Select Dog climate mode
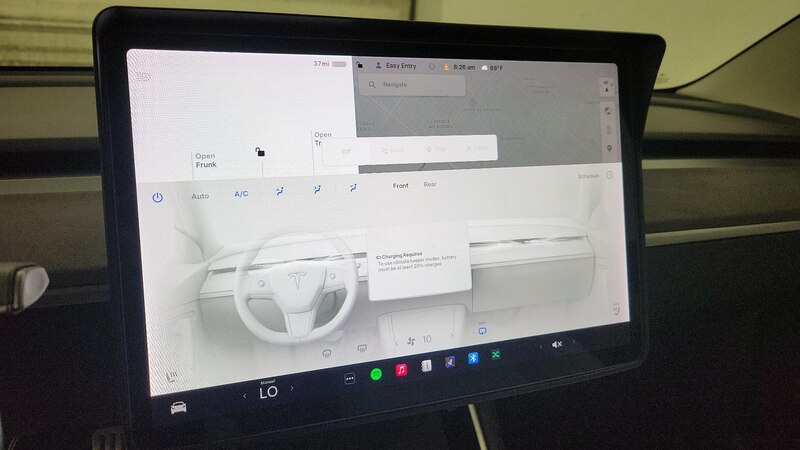Screen dimensions: 800x450 coord(436,149)
